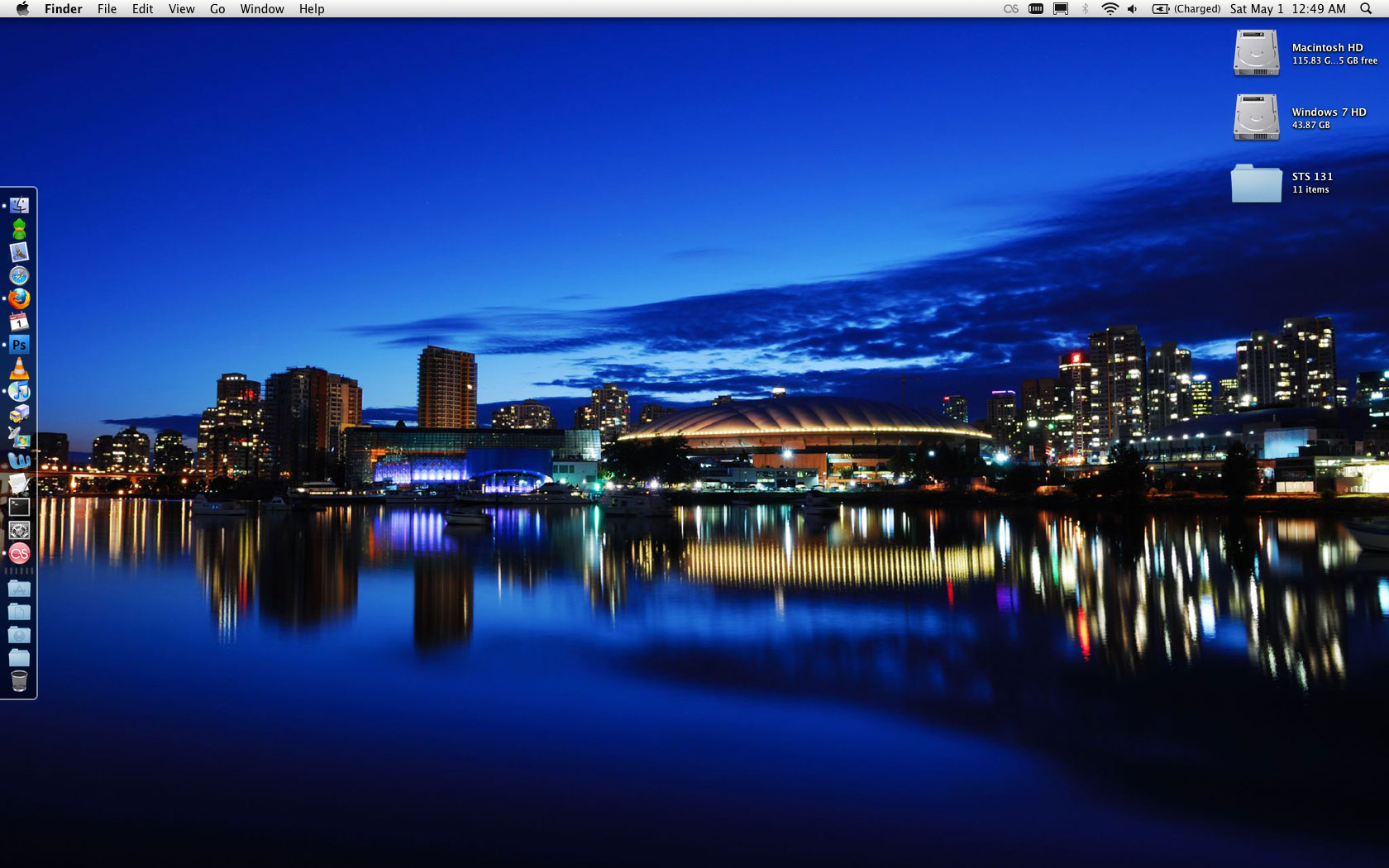This screenshot has width=1389, height=868.
Task: Select Windows 7 HD drive icon
Action: coord(1256,117)
